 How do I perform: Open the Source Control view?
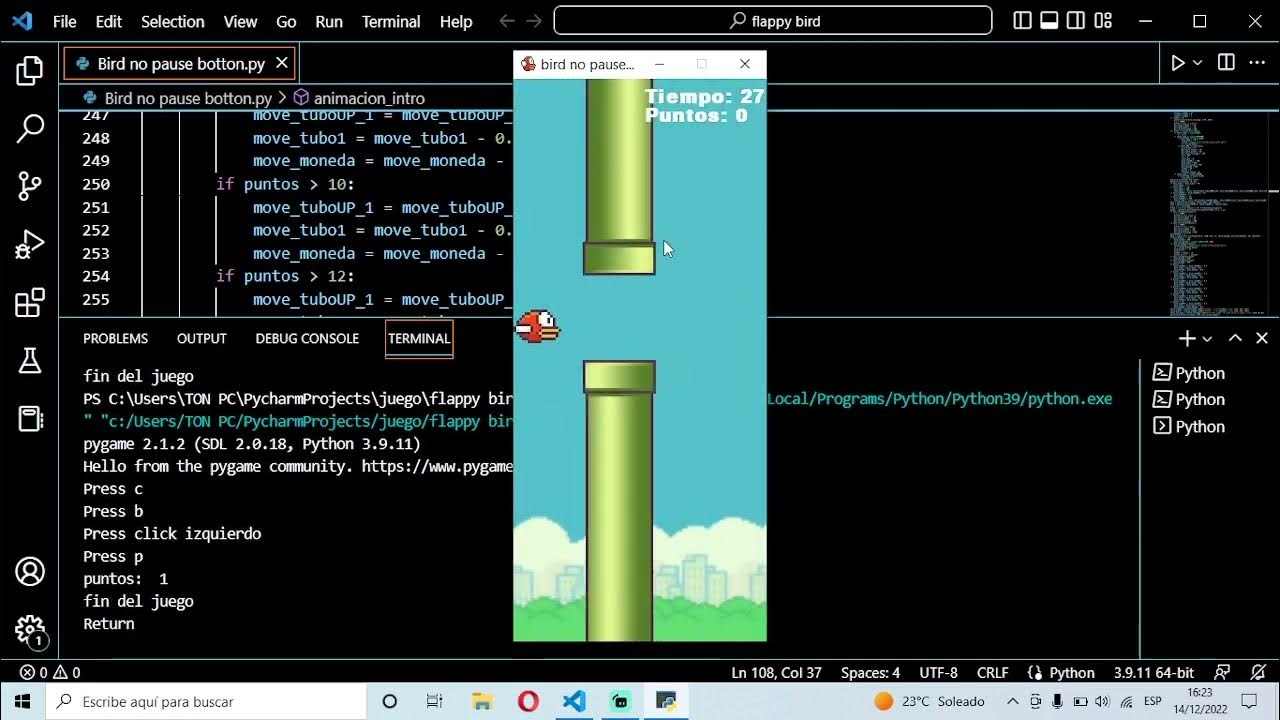30,186
